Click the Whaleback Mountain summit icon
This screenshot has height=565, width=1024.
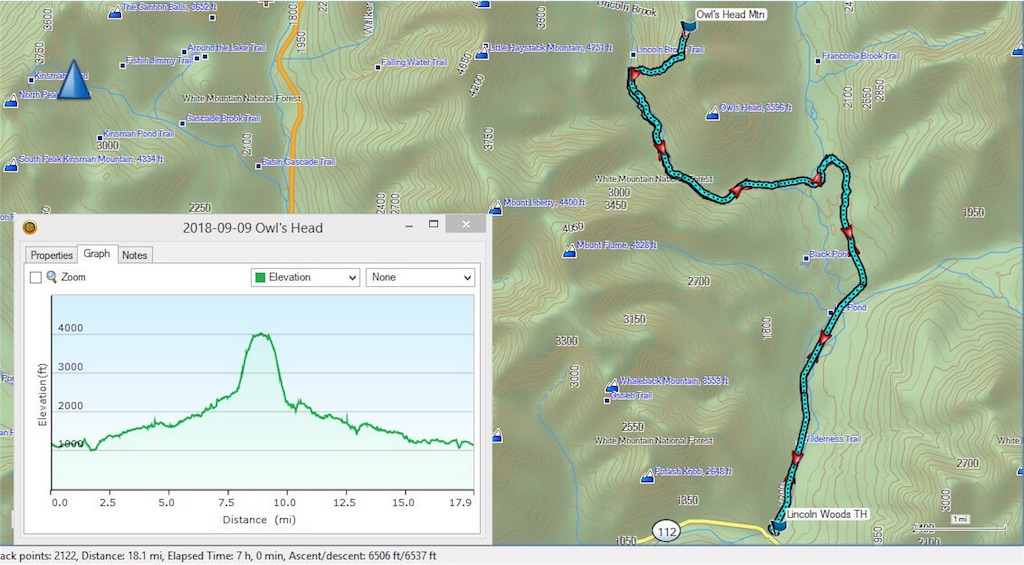611,386
